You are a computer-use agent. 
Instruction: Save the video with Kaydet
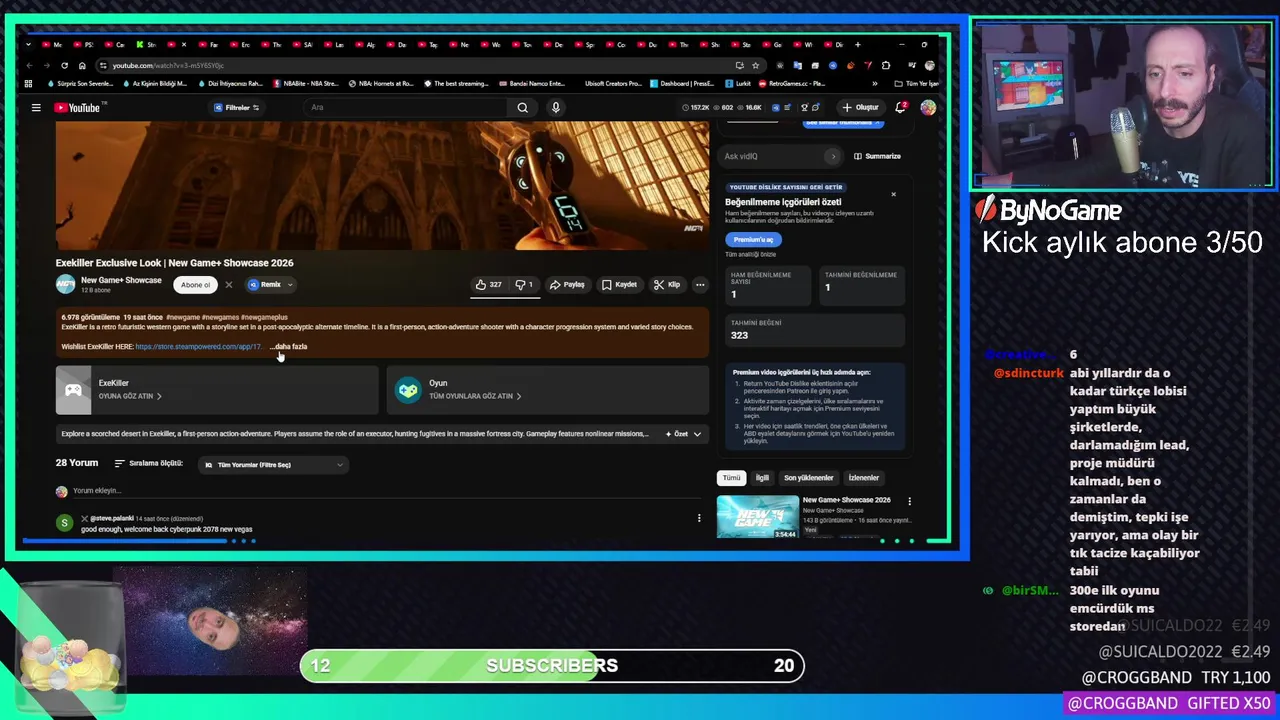[x=620, y=284]
